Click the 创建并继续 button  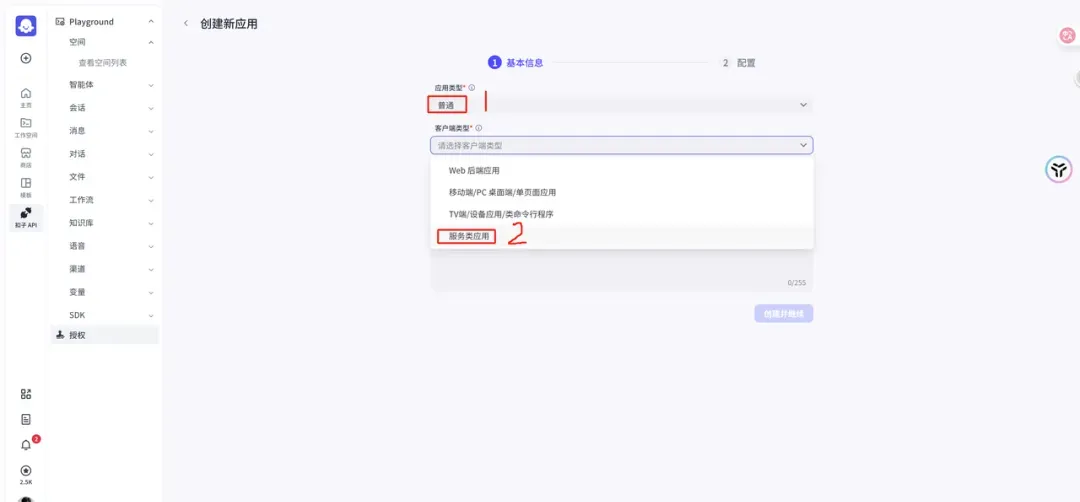[783, 313]
